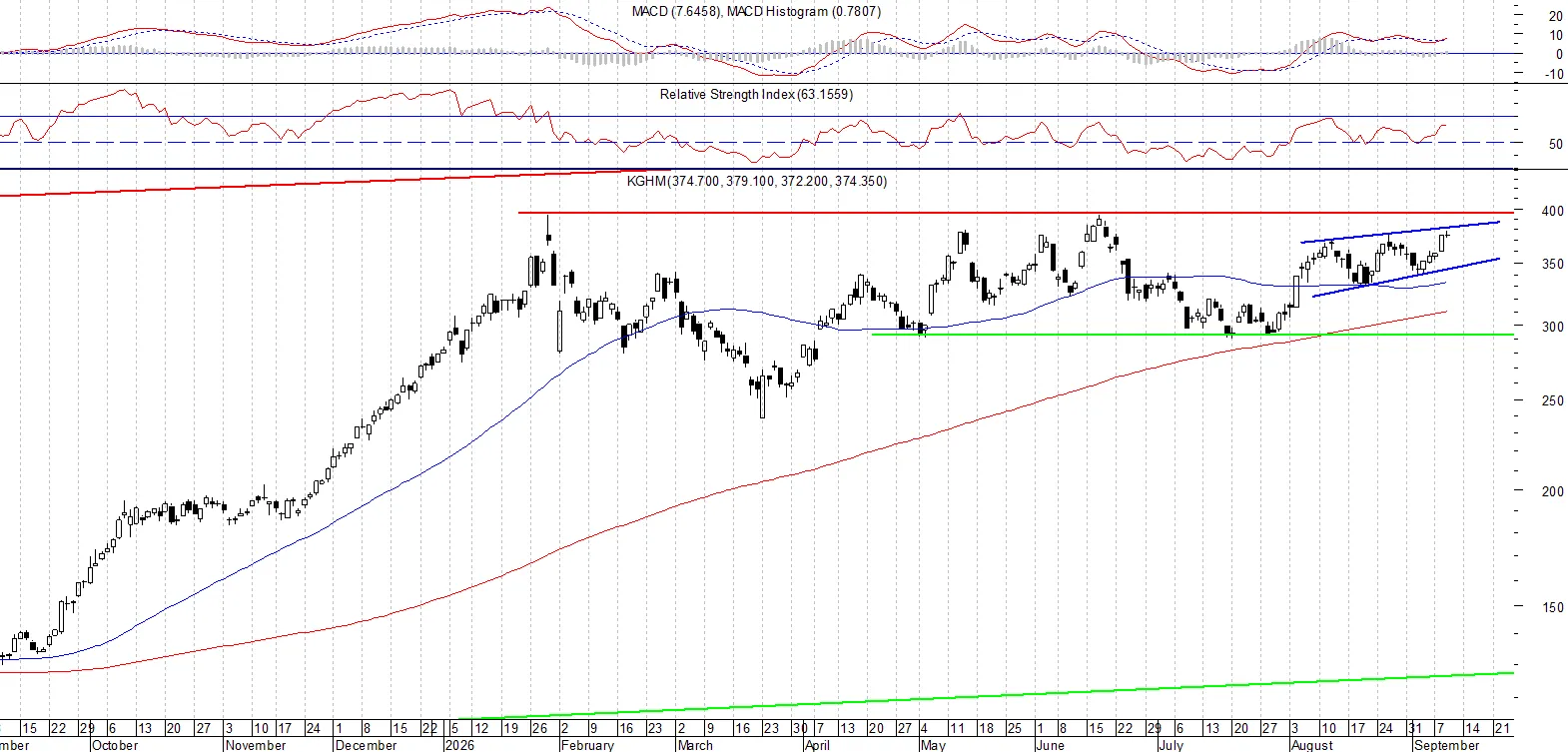Click the February month label
The image size is (1568, 752).
coord(587,745)
